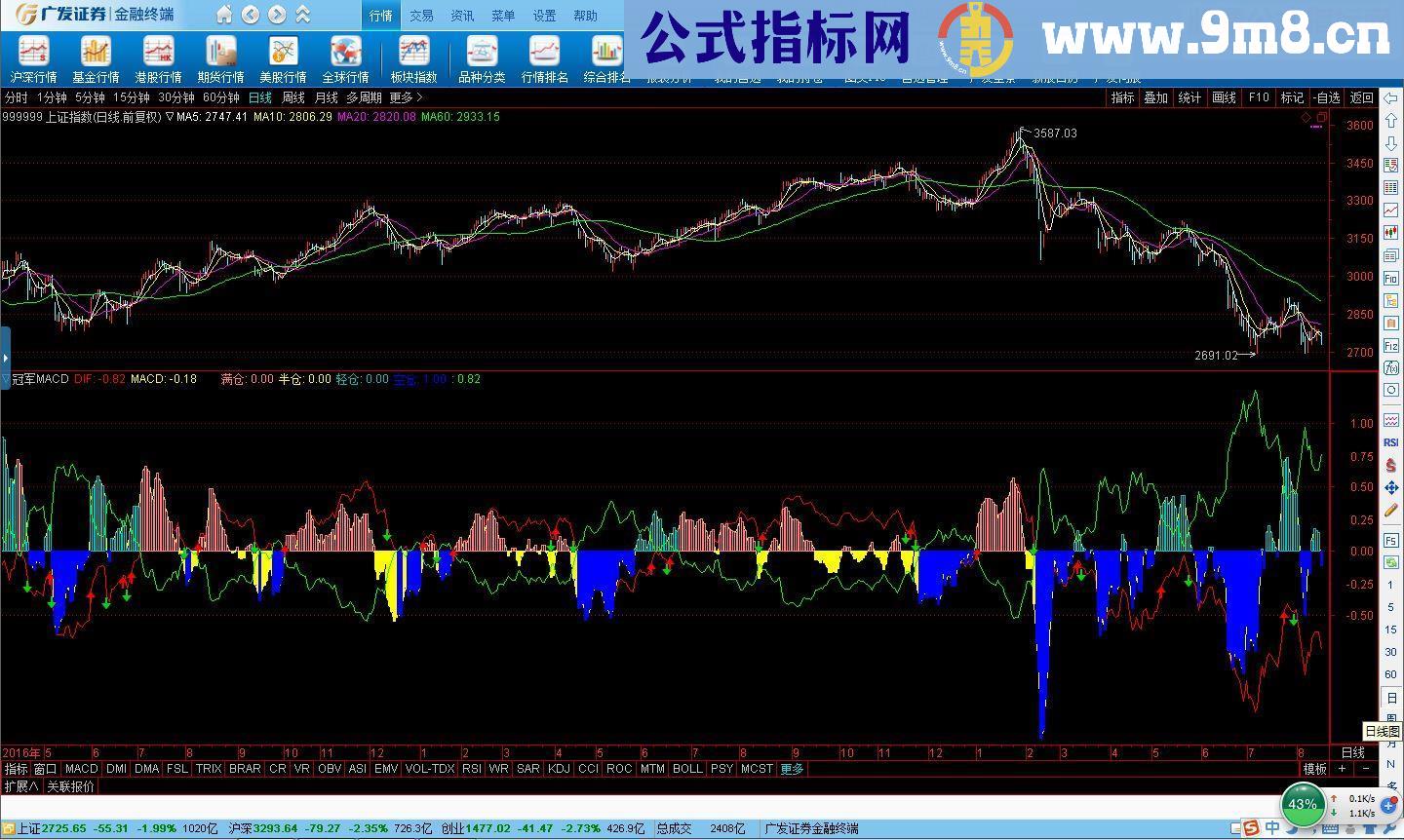Viewport: 1404px width, 840px height.
Task: Click the 统计 statistics button
Action: coord(1189,97)
